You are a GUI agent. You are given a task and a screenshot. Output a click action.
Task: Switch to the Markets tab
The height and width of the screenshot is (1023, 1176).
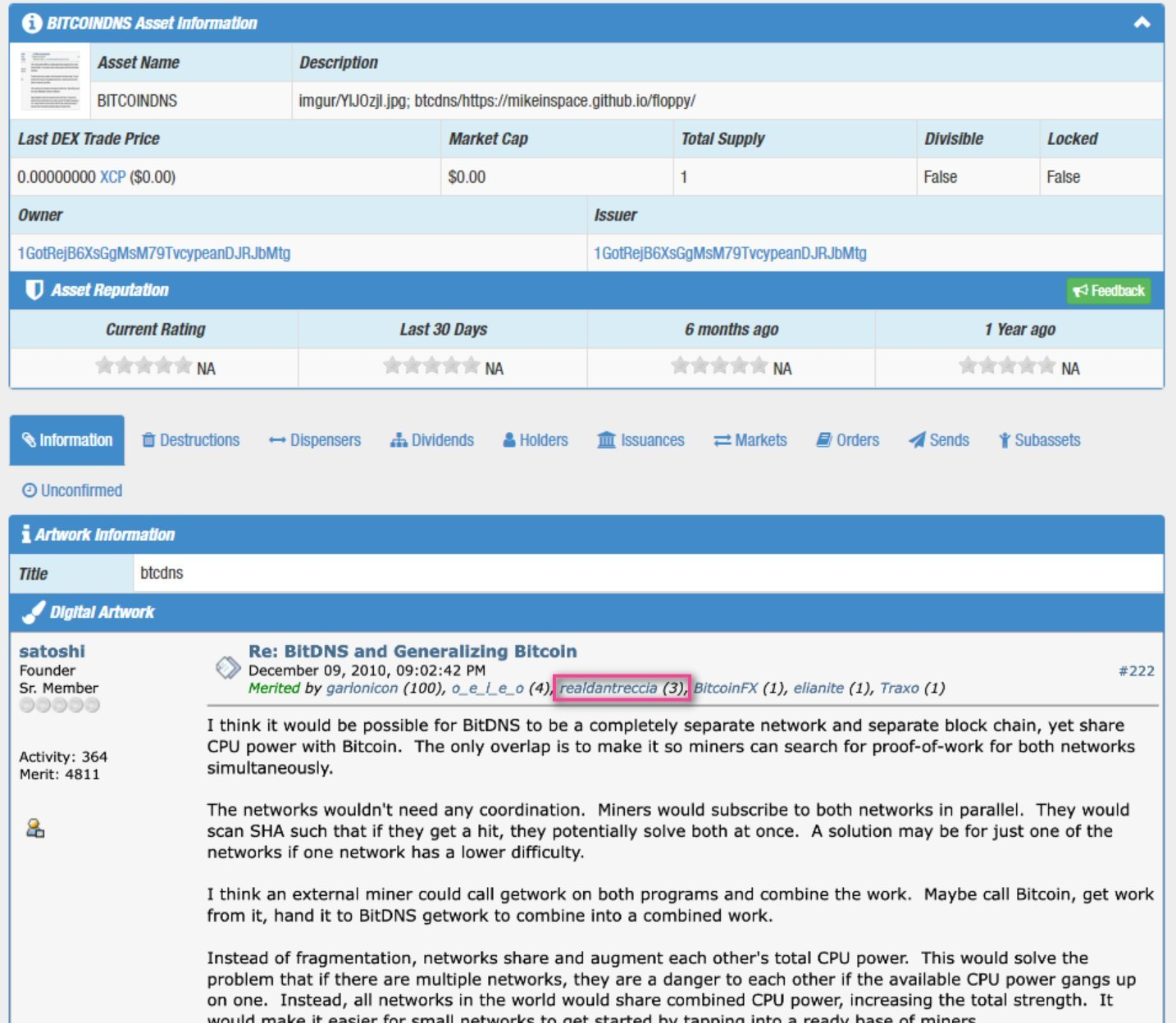point(750,440)
